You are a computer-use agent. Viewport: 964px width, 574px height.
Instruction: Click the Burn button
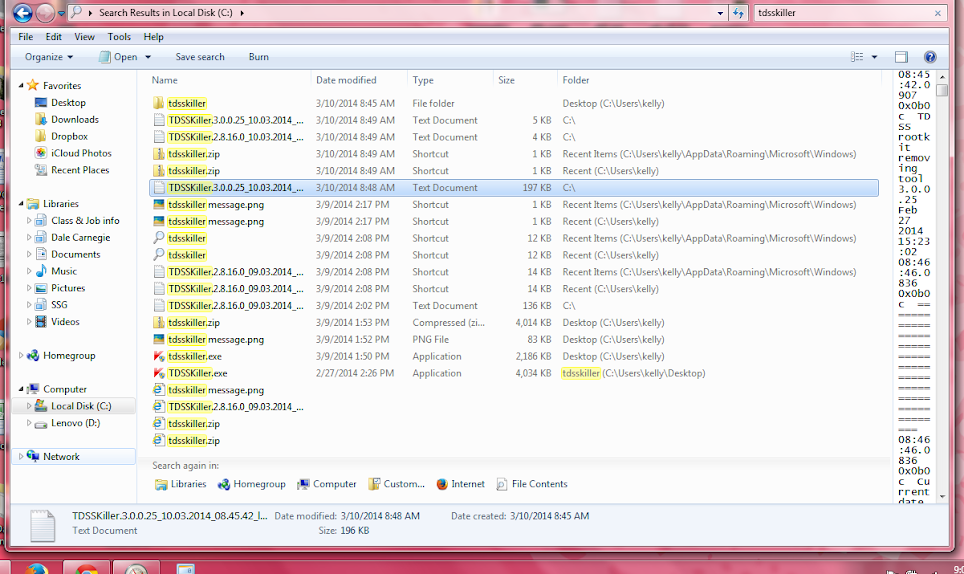(x=258, y=57)
